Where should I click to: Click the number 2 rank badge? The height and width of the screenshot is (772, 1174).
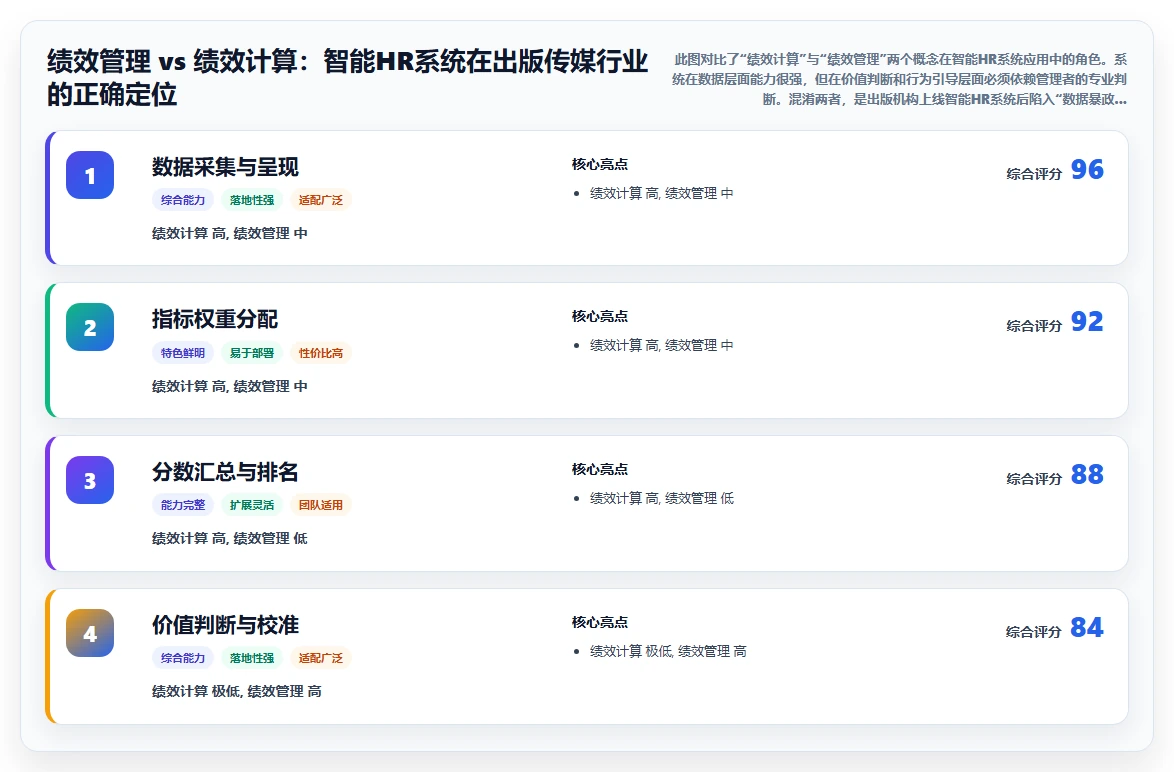pyautogui.click(x=90, y=327)
